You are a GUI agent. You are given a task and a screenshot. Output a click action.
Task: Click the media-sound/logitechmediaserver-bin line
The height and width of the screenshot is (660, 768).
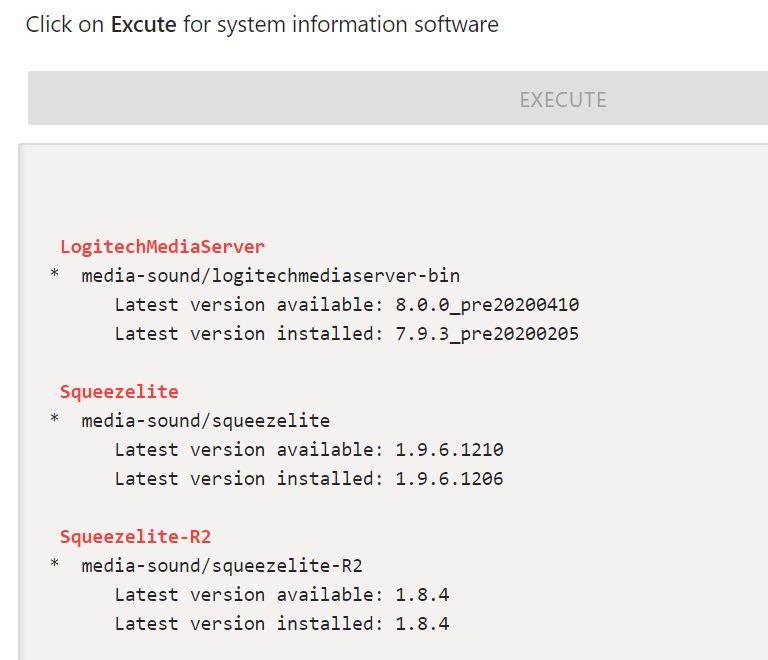[x=270, y=276]
